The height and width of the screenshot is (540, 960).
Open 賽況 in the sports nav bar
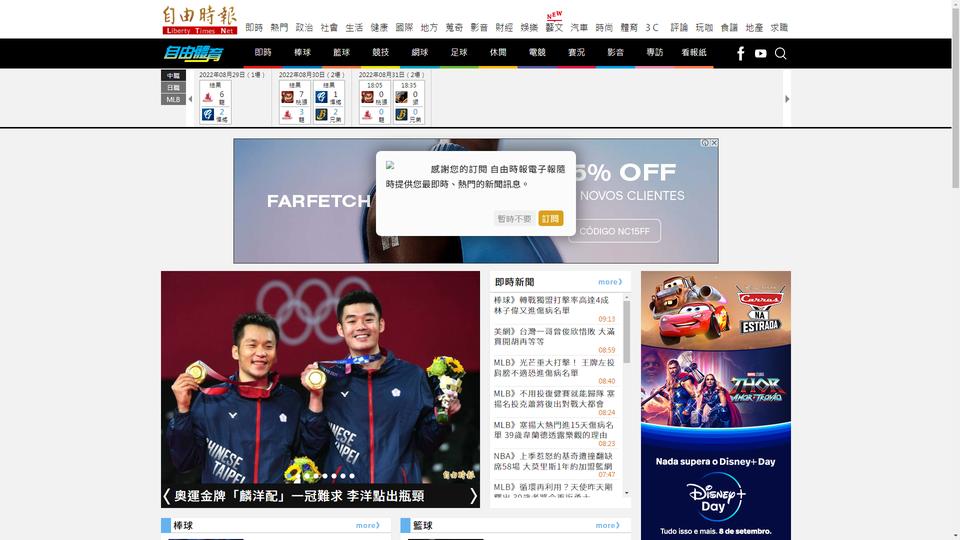pyautogui.click(x=577, y=53)
